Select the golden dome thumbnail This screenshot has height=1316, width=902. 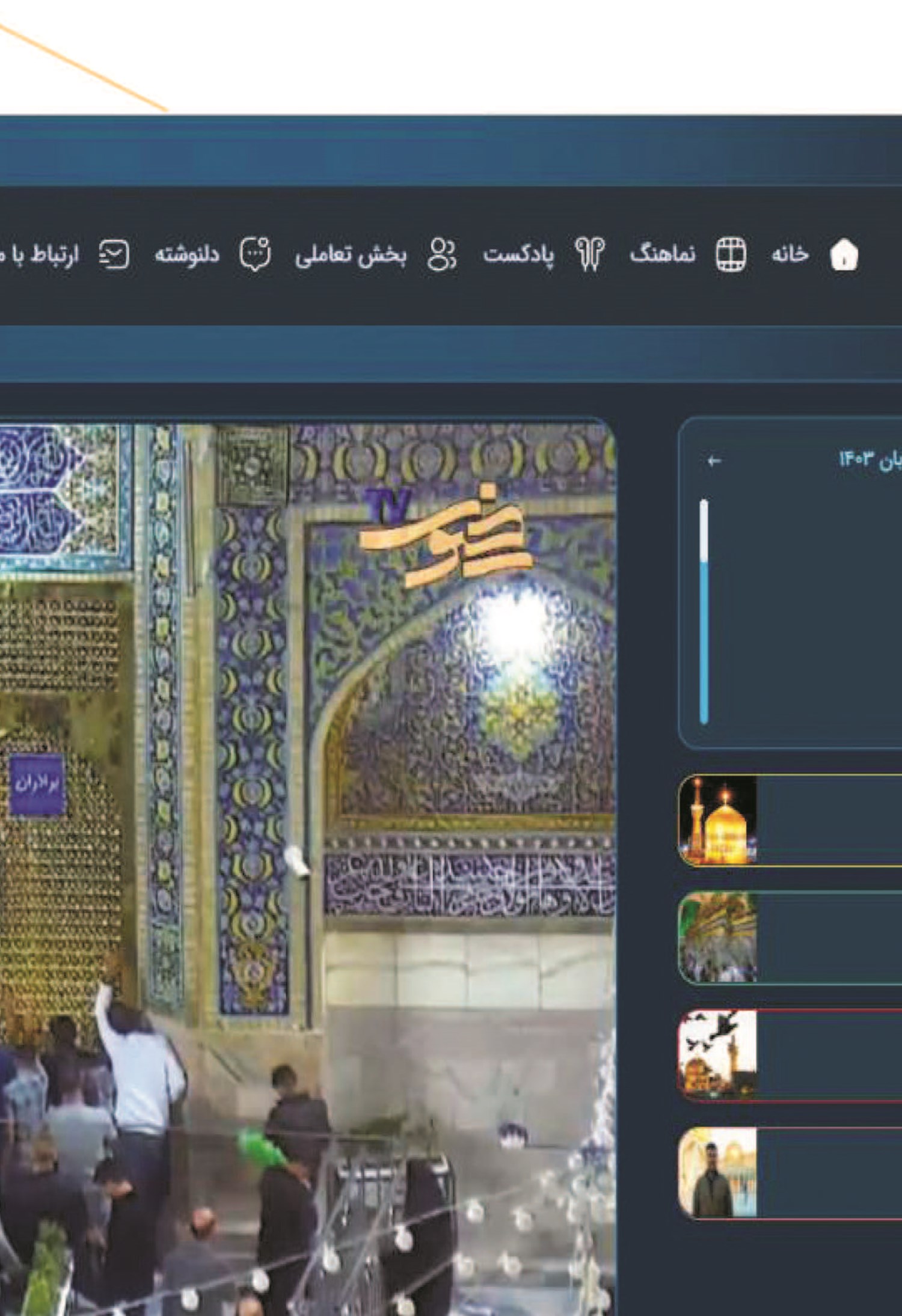pyautogui.click(x=718, y=820)
